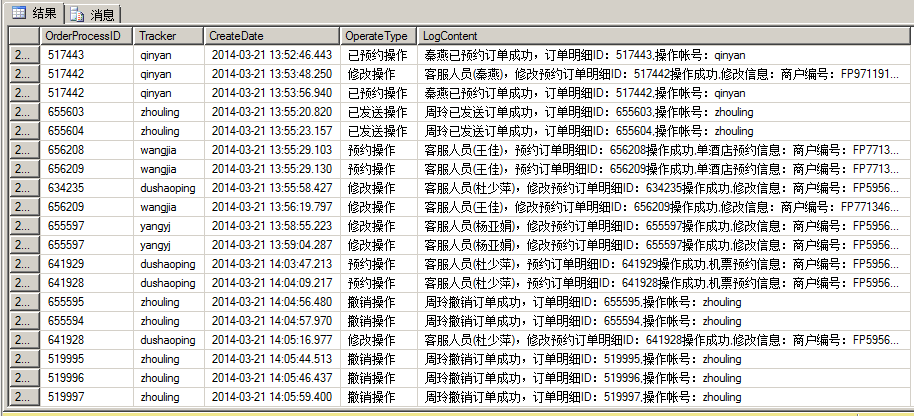Click date cell 2014-03-21 13:55:23.157
914x416 pixels.
(272, 131)
